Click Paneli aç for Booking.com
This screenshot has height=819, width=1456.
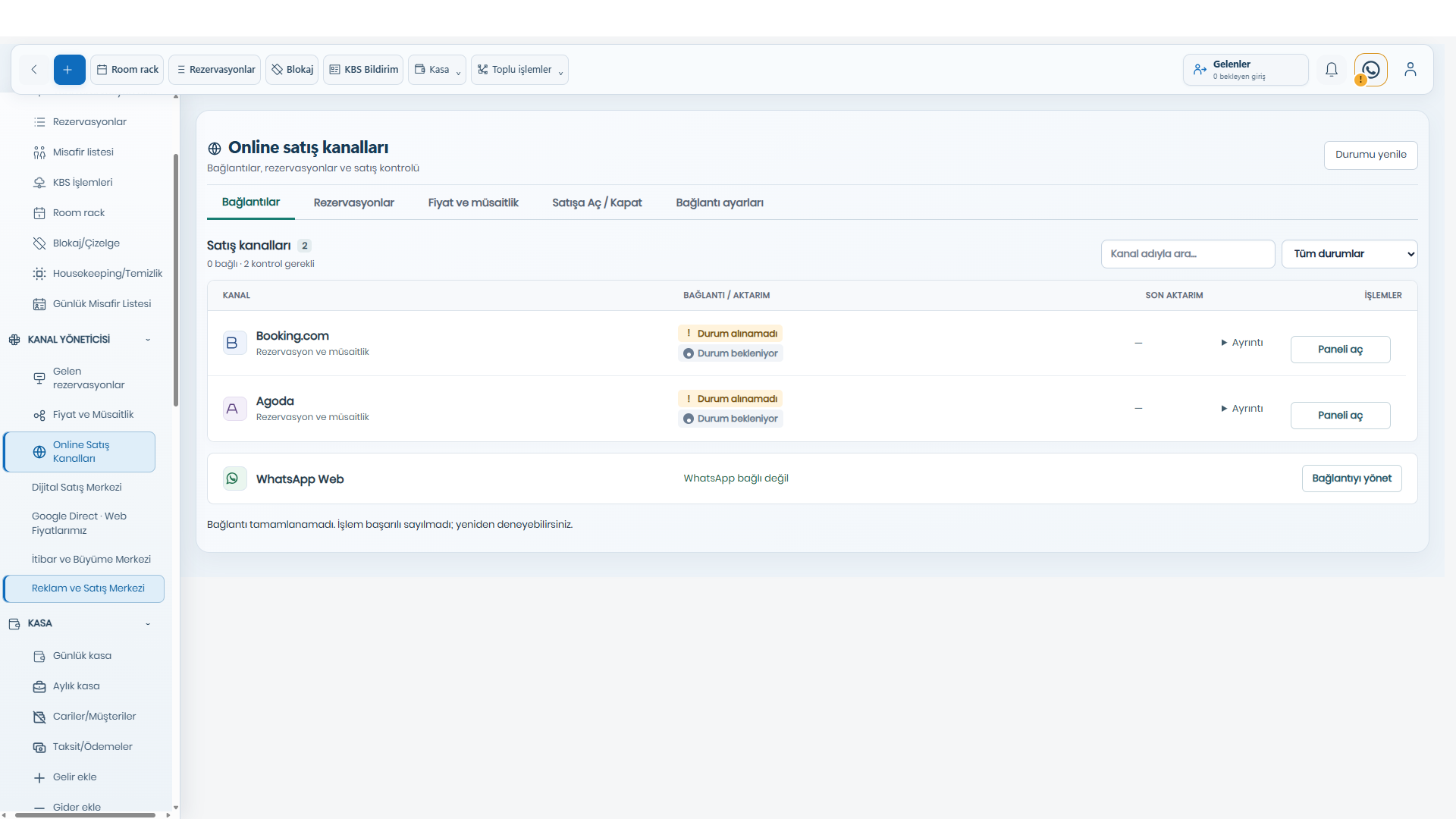(x=1340, y=350)
